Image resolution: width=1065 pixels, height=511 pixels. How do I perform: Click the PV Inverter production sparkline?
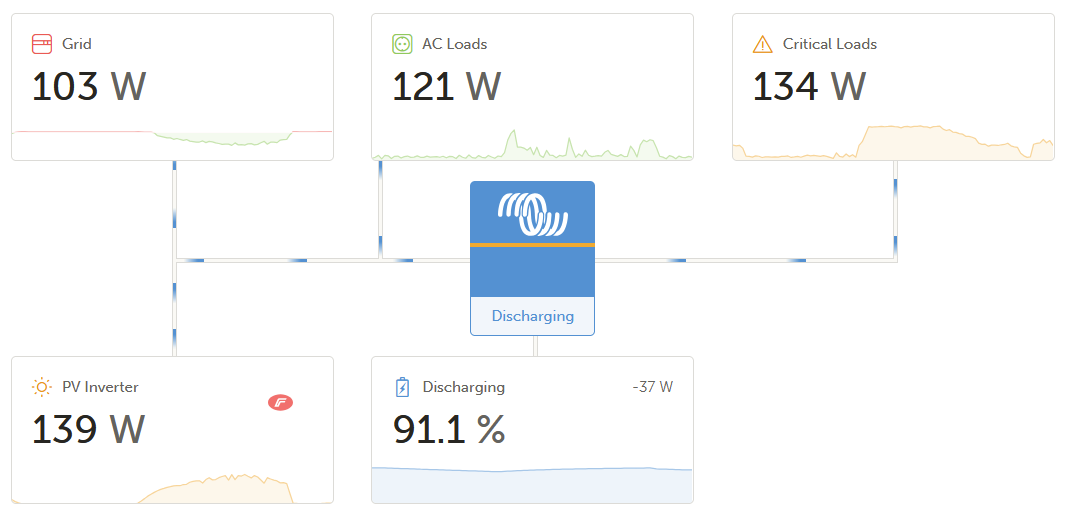click(x=173, y=489)
